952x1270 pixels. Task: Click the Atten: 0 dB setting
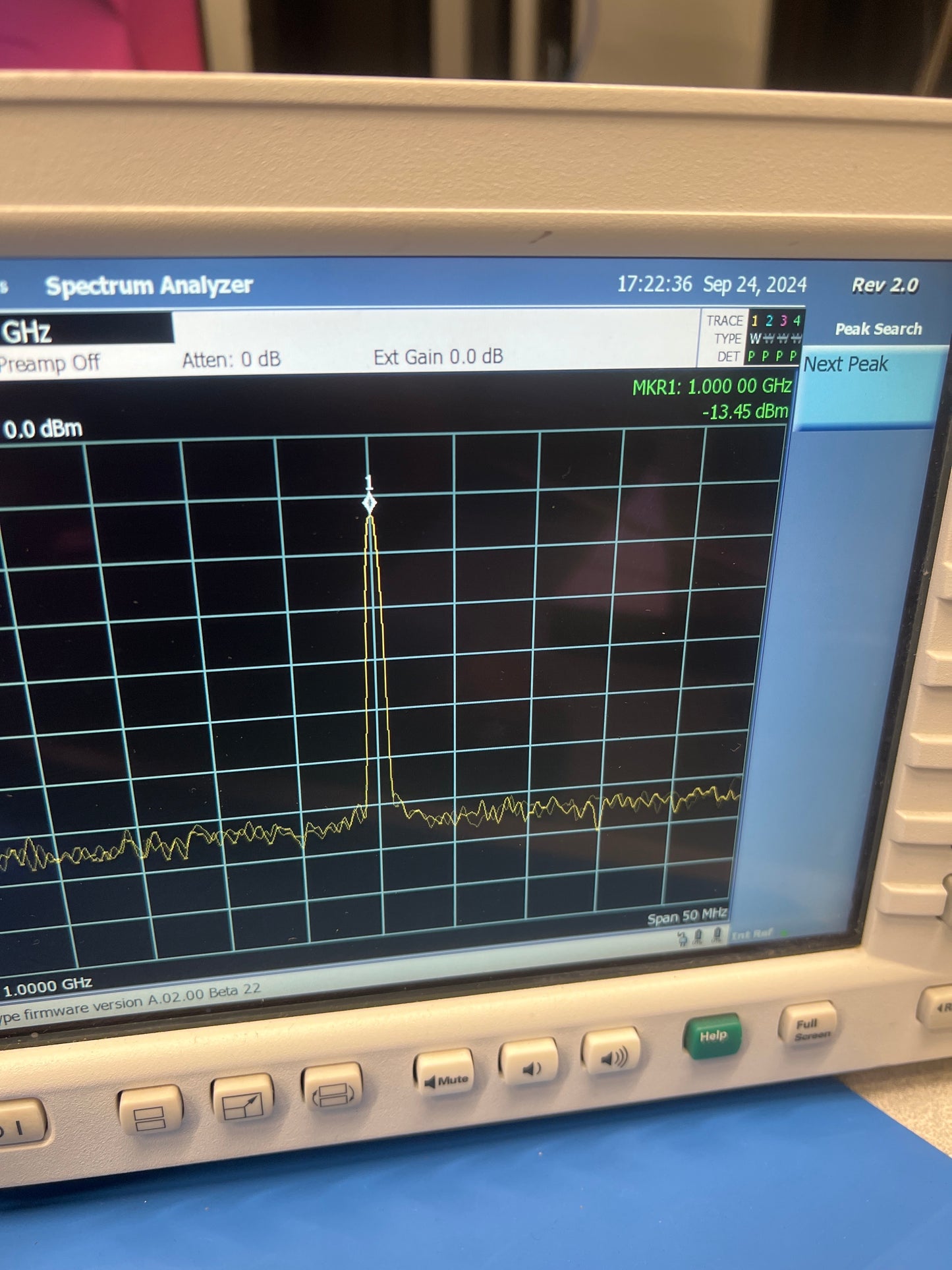point(231,359)
